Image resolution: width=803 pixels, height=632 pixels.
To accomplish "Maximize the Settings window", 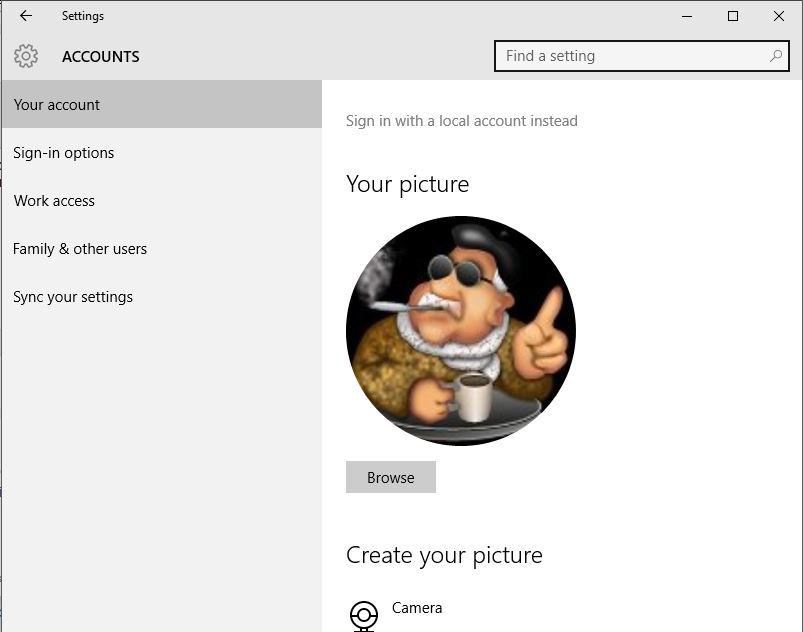I will [733, 16].
